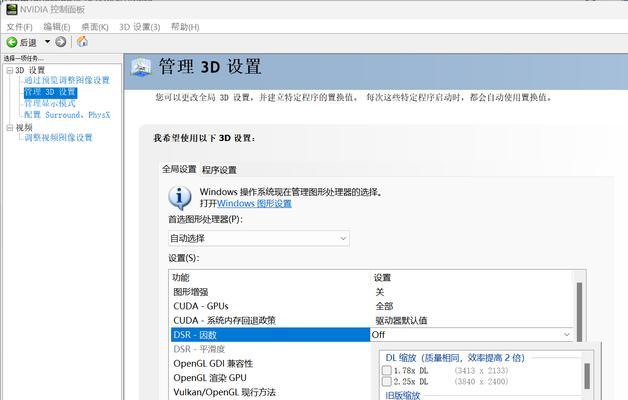Open the Windows 图形设置 link
The image size is (628, 400).
254,203
